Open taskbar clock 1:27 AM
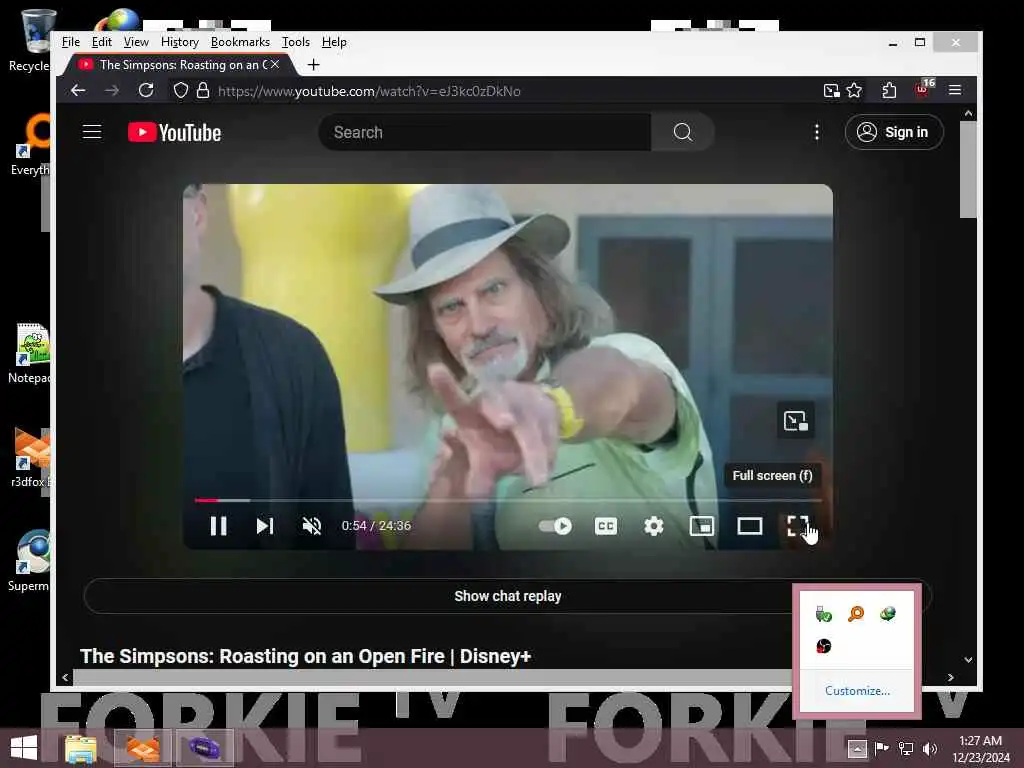Viewport: 1024px width, 768px height. coord(980,748)
